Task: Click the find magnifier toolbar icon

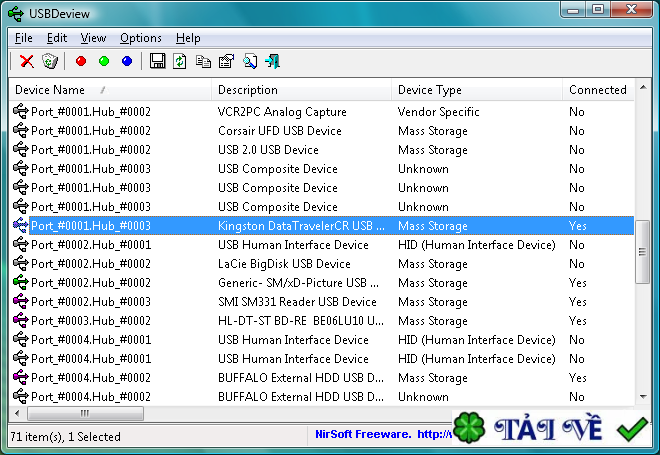Action: pos(249,62)
